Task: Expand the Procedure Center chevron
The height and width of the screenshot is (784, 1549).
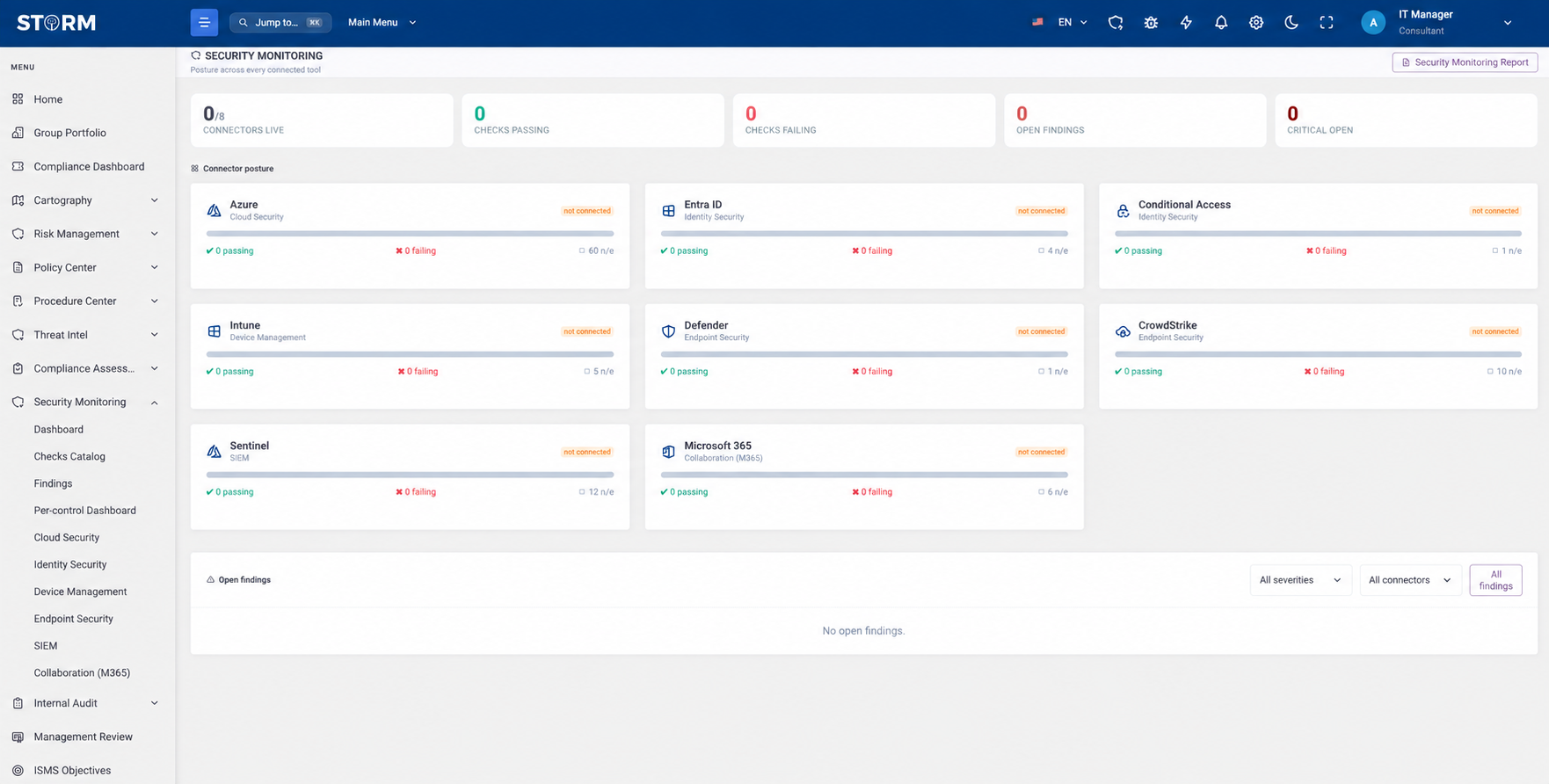Action: pyautogui.click(x=155, y=301)
